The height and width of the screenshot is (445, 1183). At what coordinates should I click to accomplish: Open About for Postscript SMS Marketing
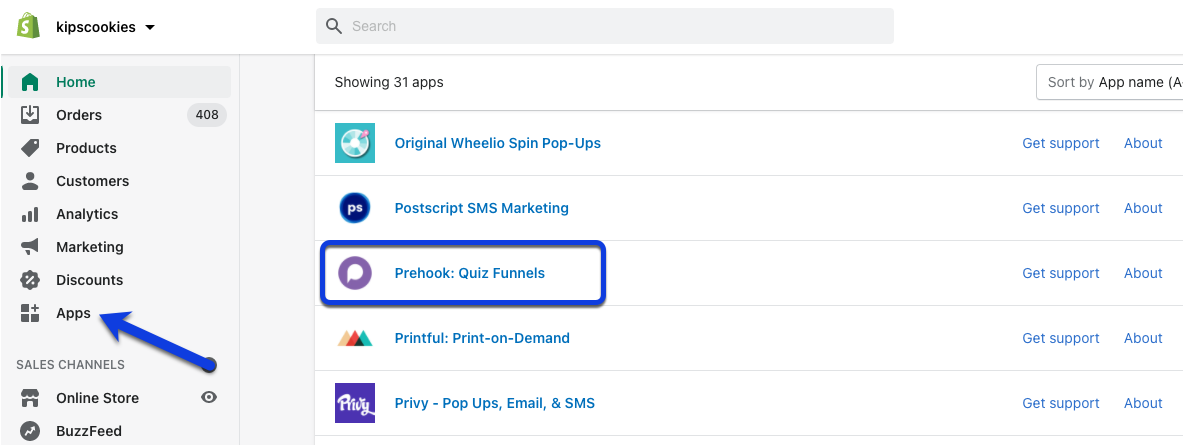click(x=1143, y=208)
